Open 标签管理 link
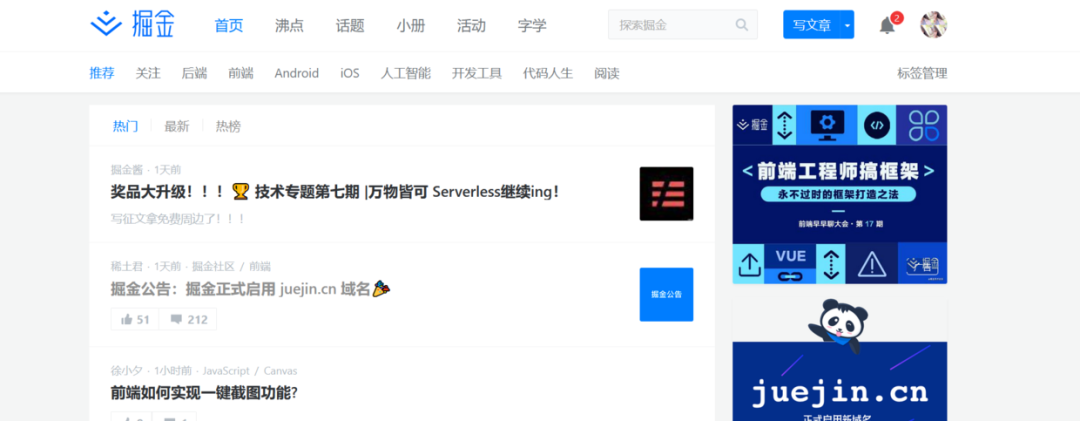The image size is (1080, 421). 922,73
